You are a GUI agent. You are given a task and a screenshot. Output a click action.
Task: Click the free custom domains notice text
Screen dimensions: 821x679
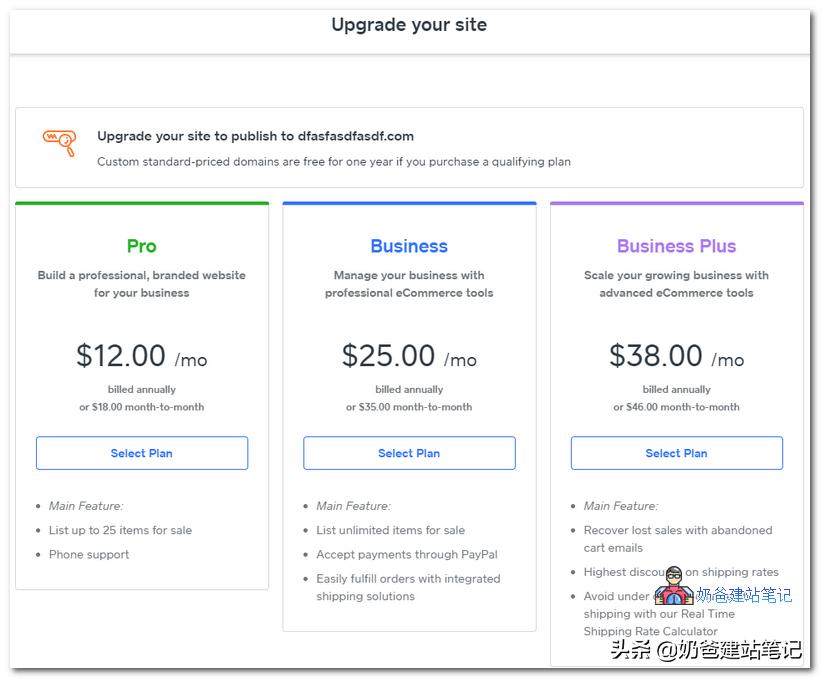334,161
